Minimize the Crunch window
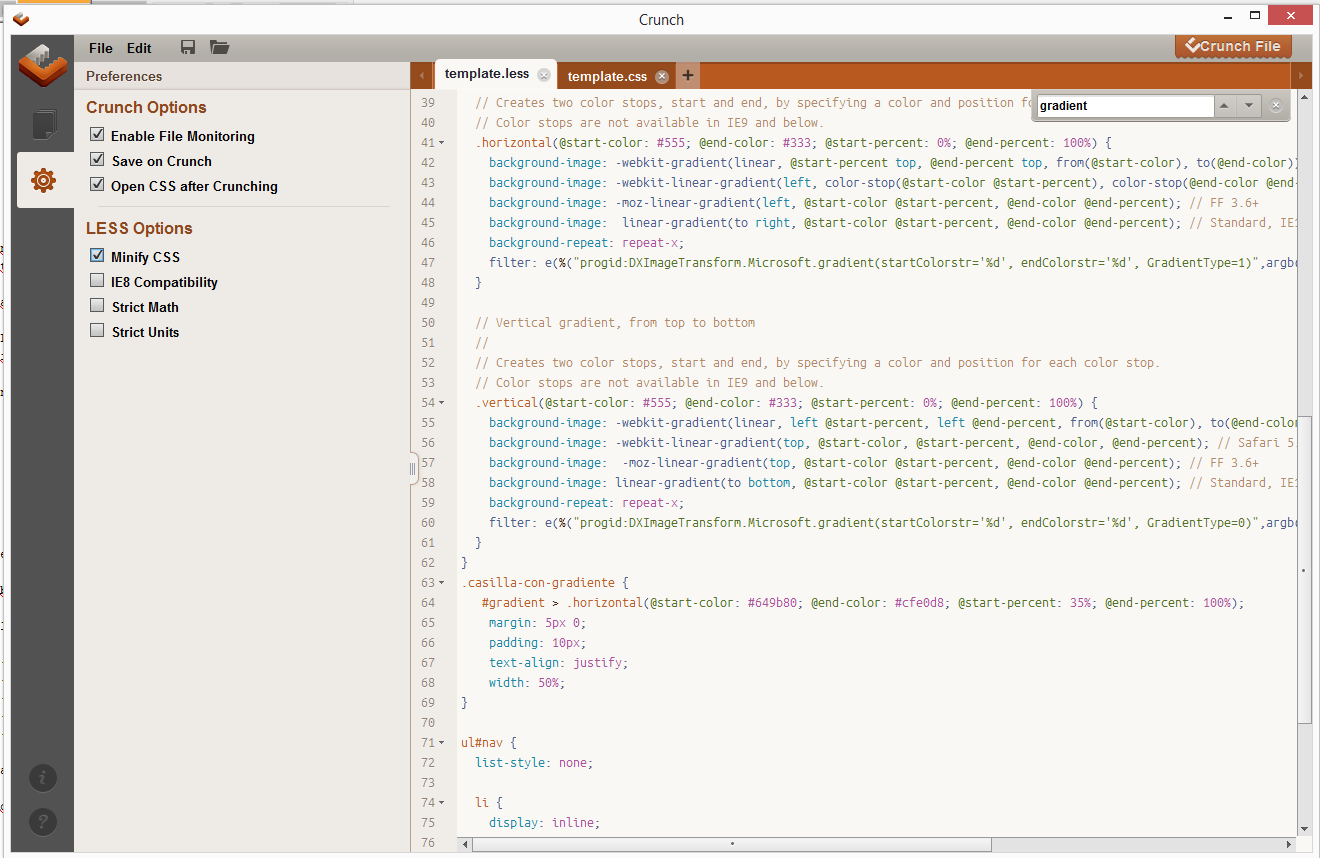1320x858 pixels. [1226, 16]
